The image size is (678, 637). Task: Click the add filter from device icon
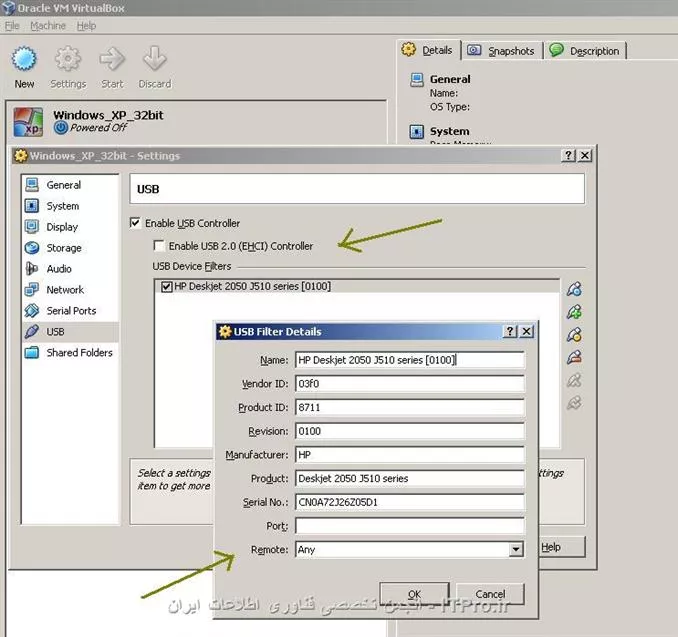[x=574, y=312]
